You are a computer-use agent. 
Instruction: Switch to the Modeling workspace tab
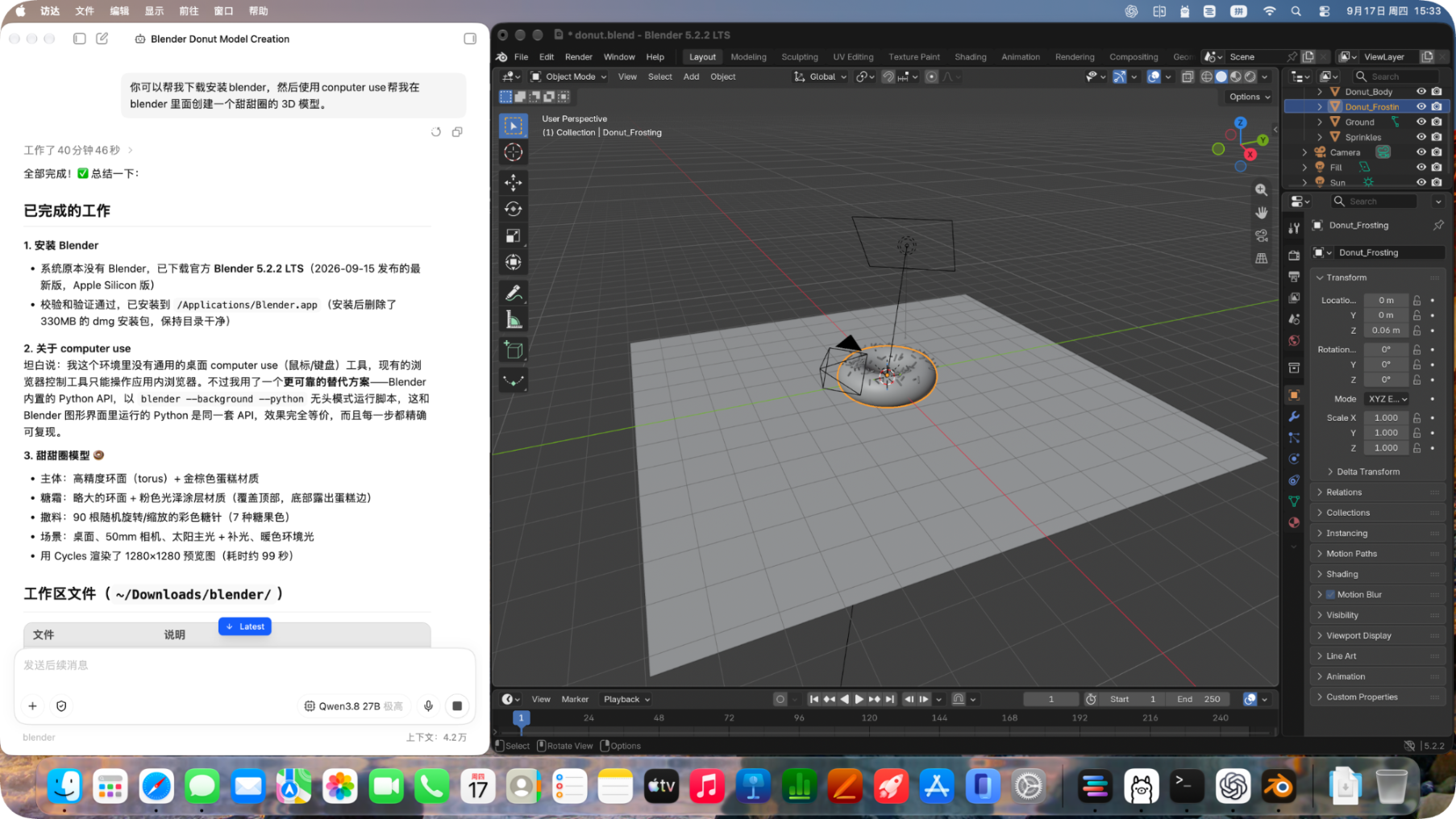point(748,57)
